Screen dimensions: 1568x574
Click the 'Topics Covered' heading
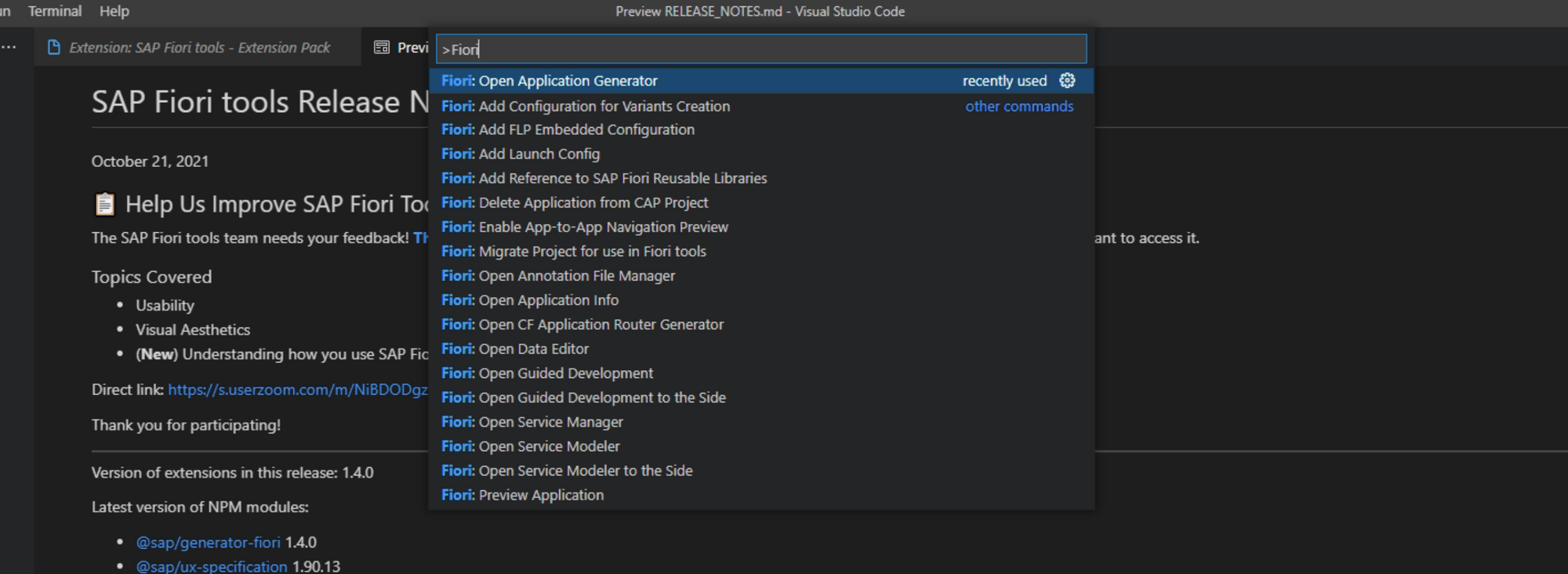pyautogui.click(x=151, y=277)
